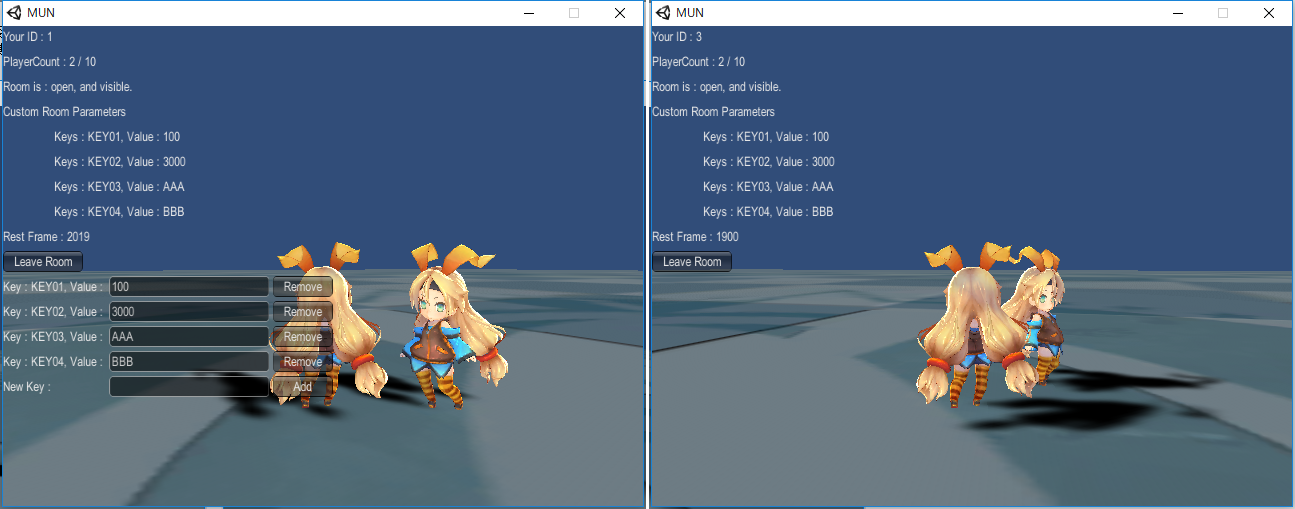Click the Unity logo icon in left MUN title bar

click(14, 13)
